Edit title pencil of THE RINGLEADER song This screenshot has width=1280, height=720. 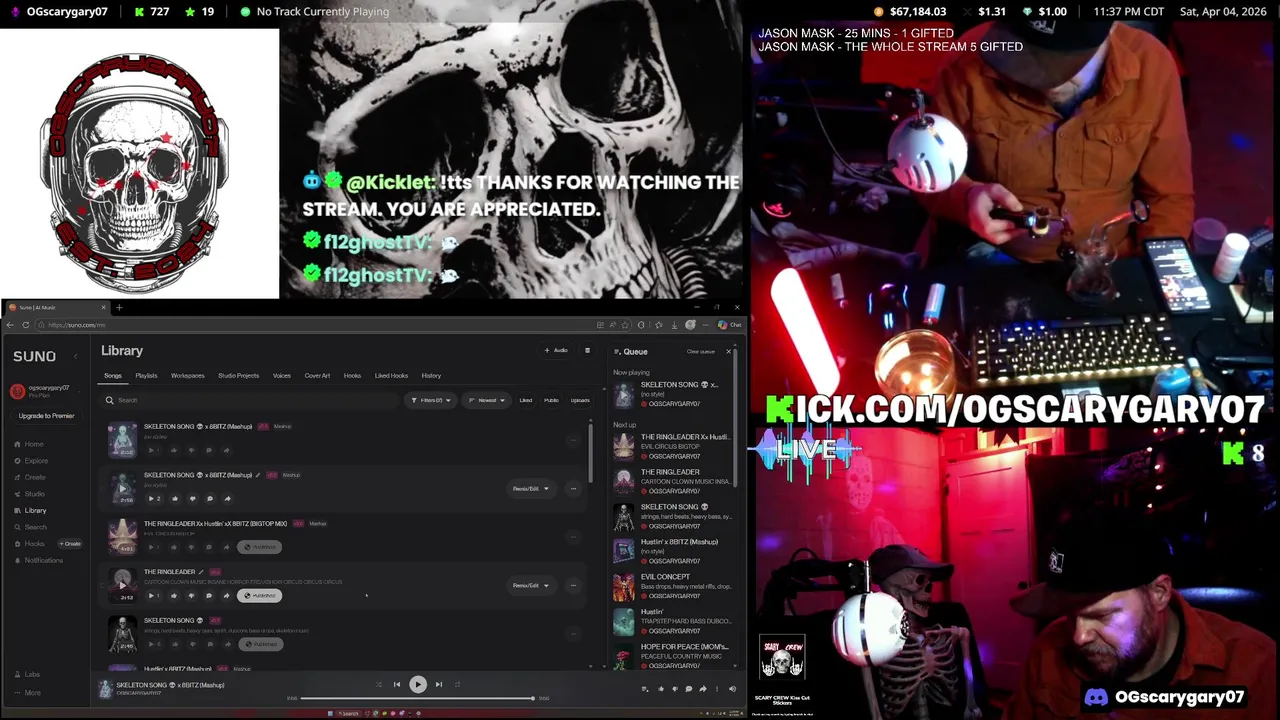point(203,572)
